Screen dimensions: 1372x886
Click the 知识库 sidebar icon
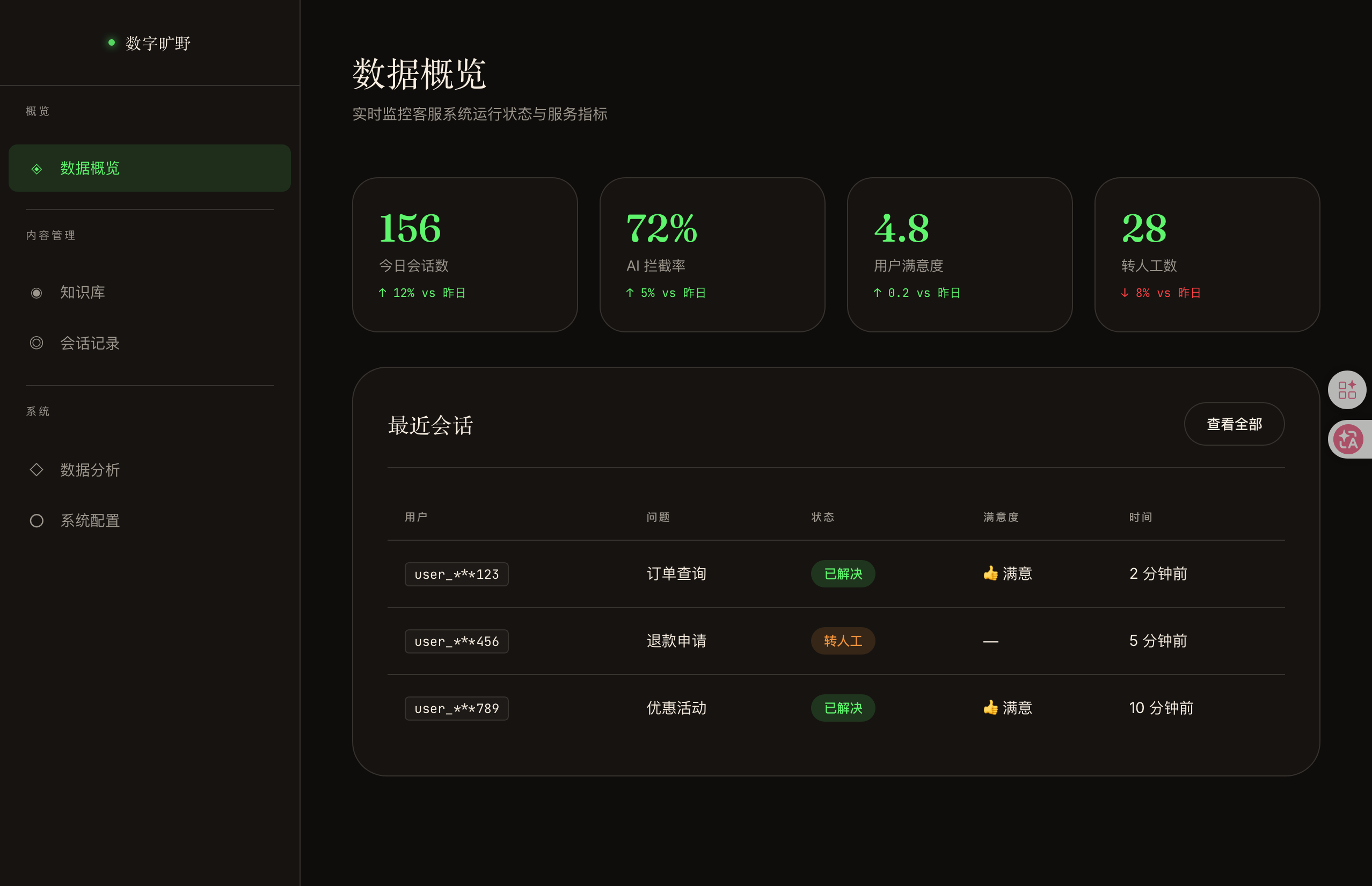[36, 293]
